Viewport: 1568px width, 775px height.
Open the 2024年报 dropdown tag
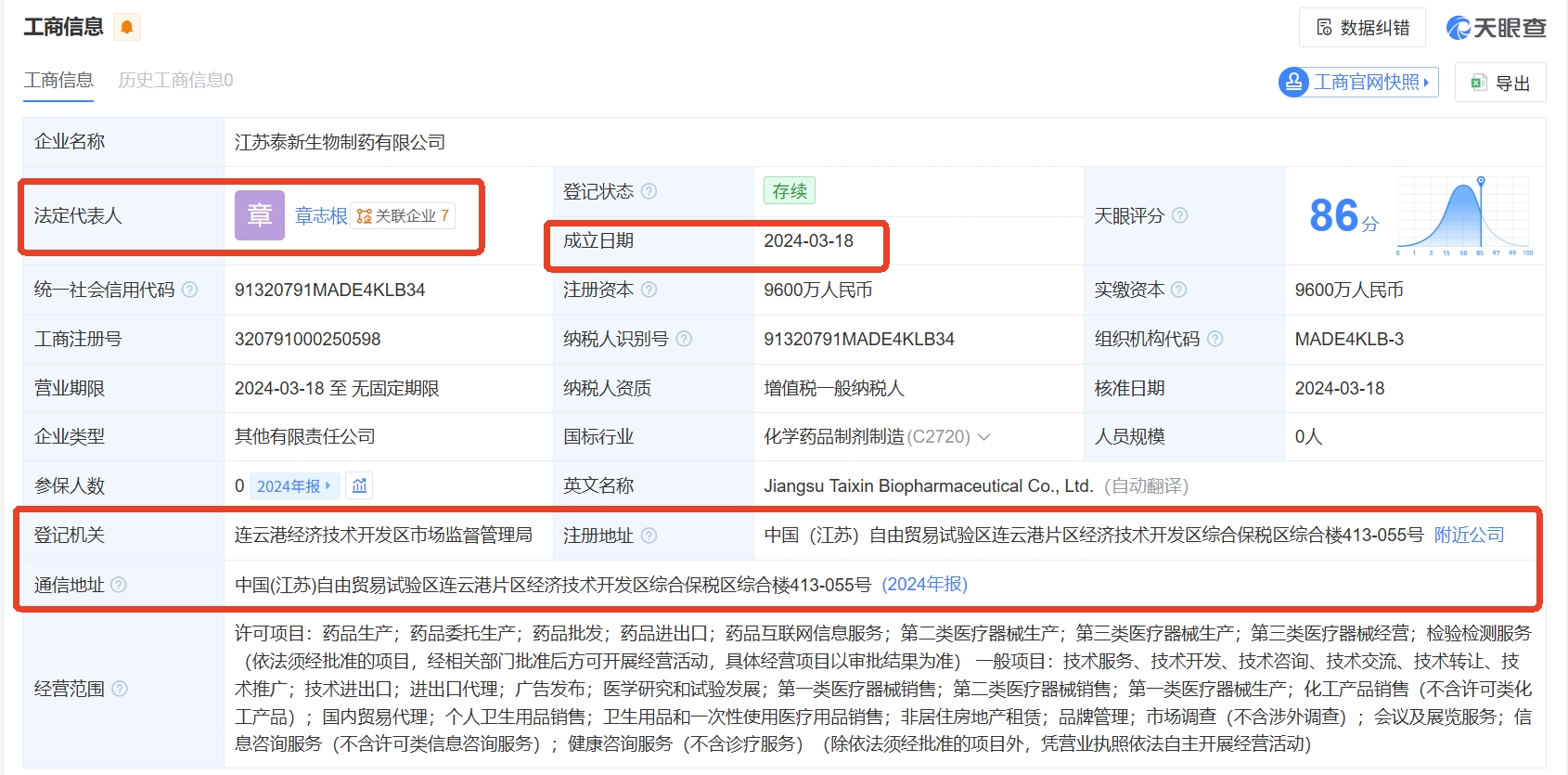pyautogui.click(x=292, y=485)
